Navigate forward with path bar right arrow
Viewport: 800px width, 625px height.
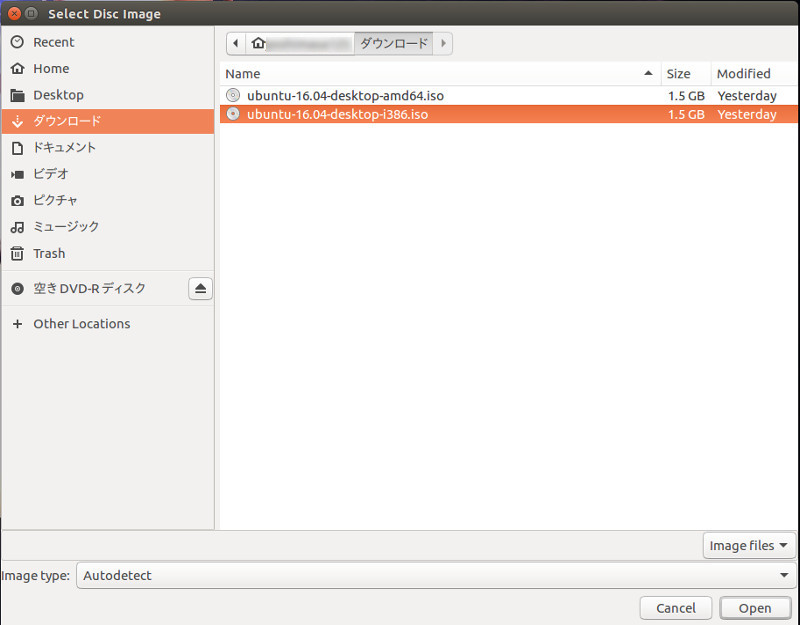coord(443,43)
